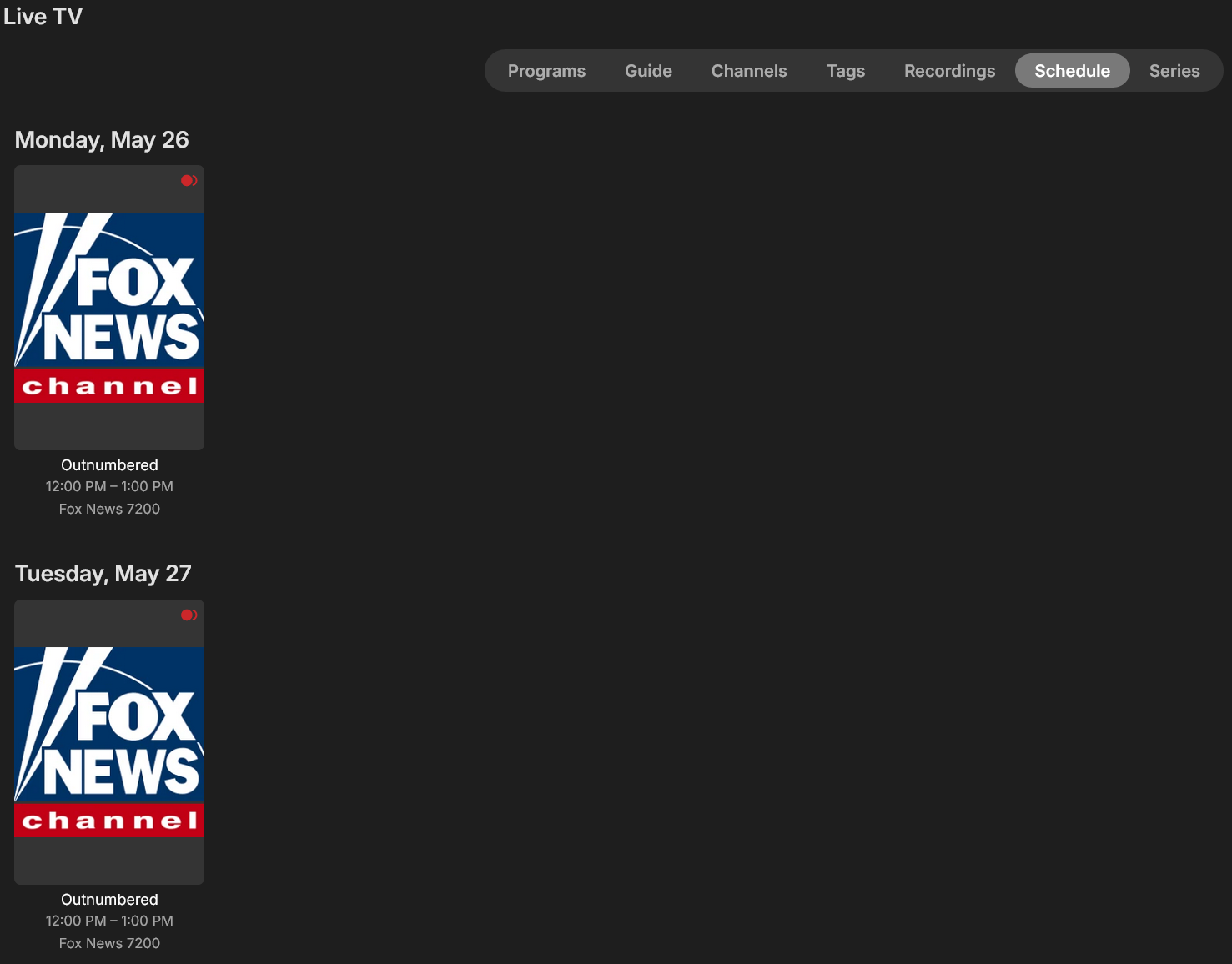The width and height of the screenshot is (1232, 964).
Task: Switch to the Series tab
Action: click(1174, 71)
